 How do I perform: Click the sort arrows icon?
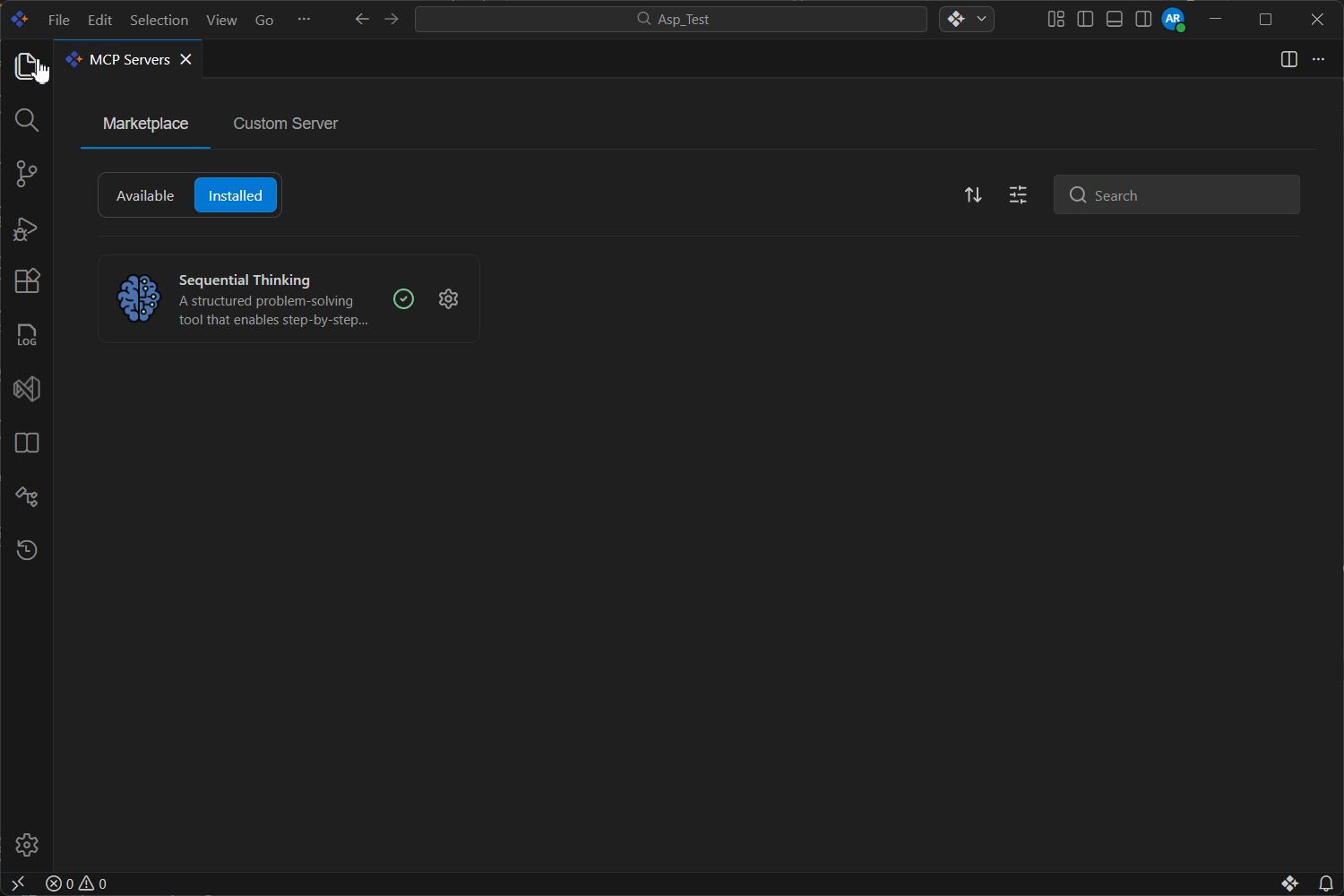(x=973, y=195)
